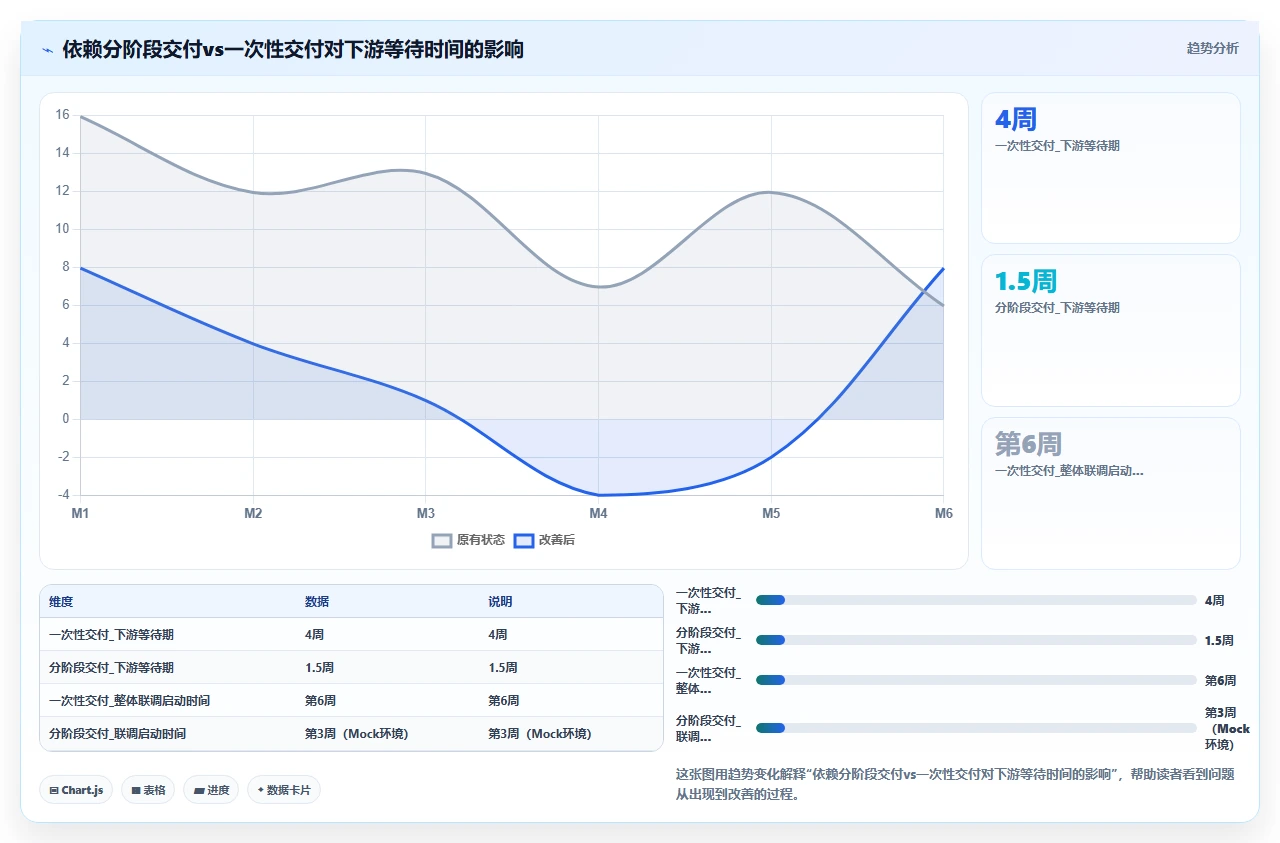Viewport: 1280px width, 843px height.
Task: Click the M4 axis label
Action: point(598,513)
